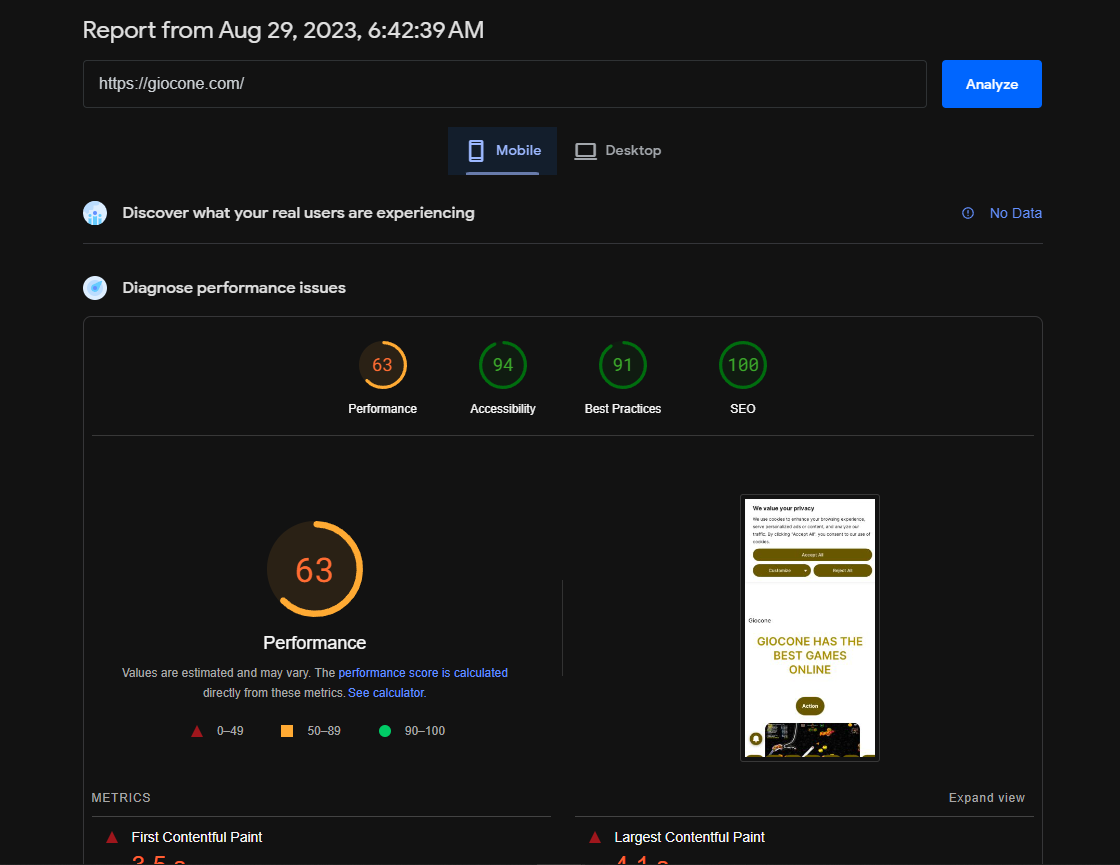Click the Largest Contentful Paint metric label
Screen dimensions: 1120x865
pos(689,837)
